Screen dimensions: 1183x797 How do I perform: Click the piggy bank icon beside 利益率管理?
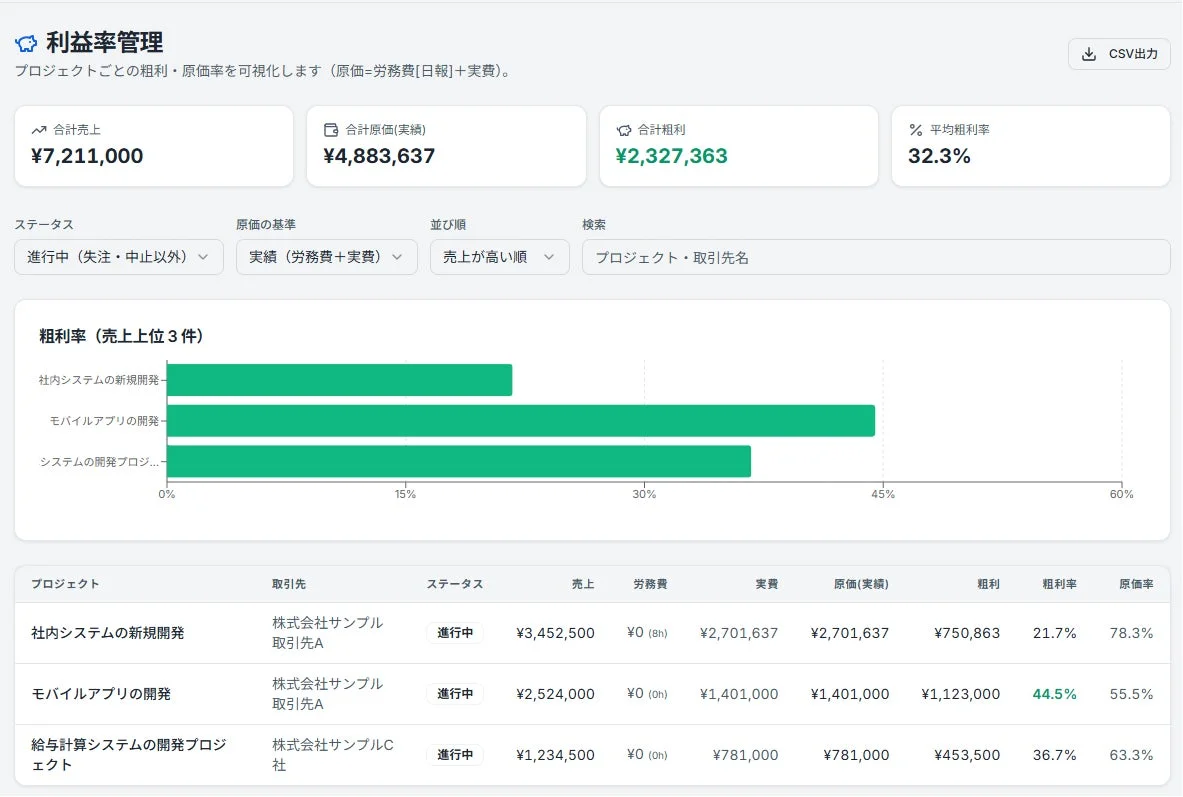26,44
